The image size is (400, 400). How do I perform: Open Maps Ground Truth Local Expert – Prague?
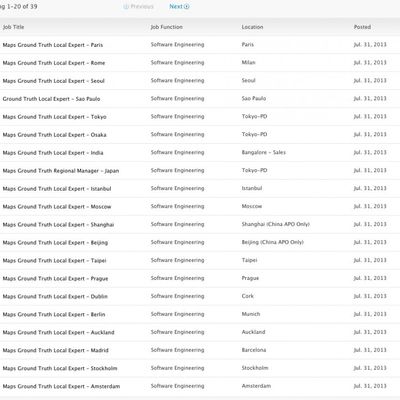pos(55,279)
